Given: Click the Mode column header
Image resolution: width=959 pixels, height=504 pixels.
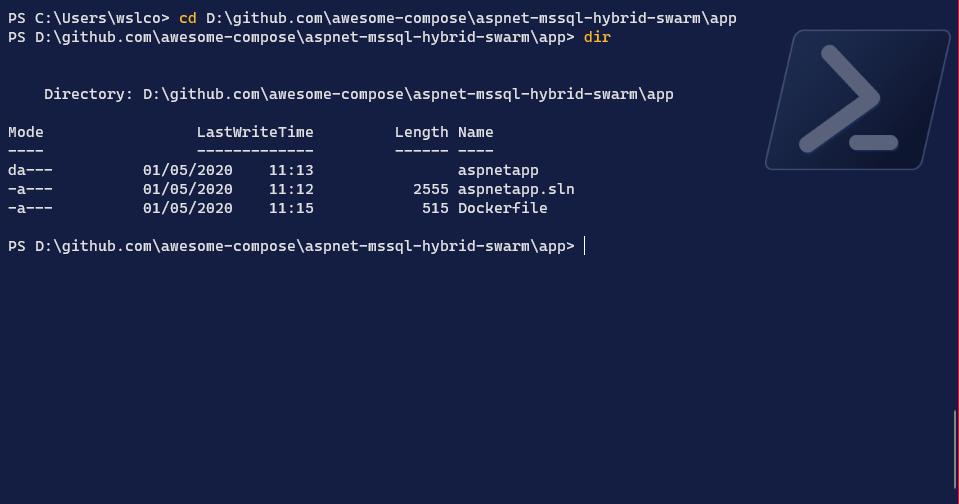Looking at the screenshot, I should pos(26,132).
